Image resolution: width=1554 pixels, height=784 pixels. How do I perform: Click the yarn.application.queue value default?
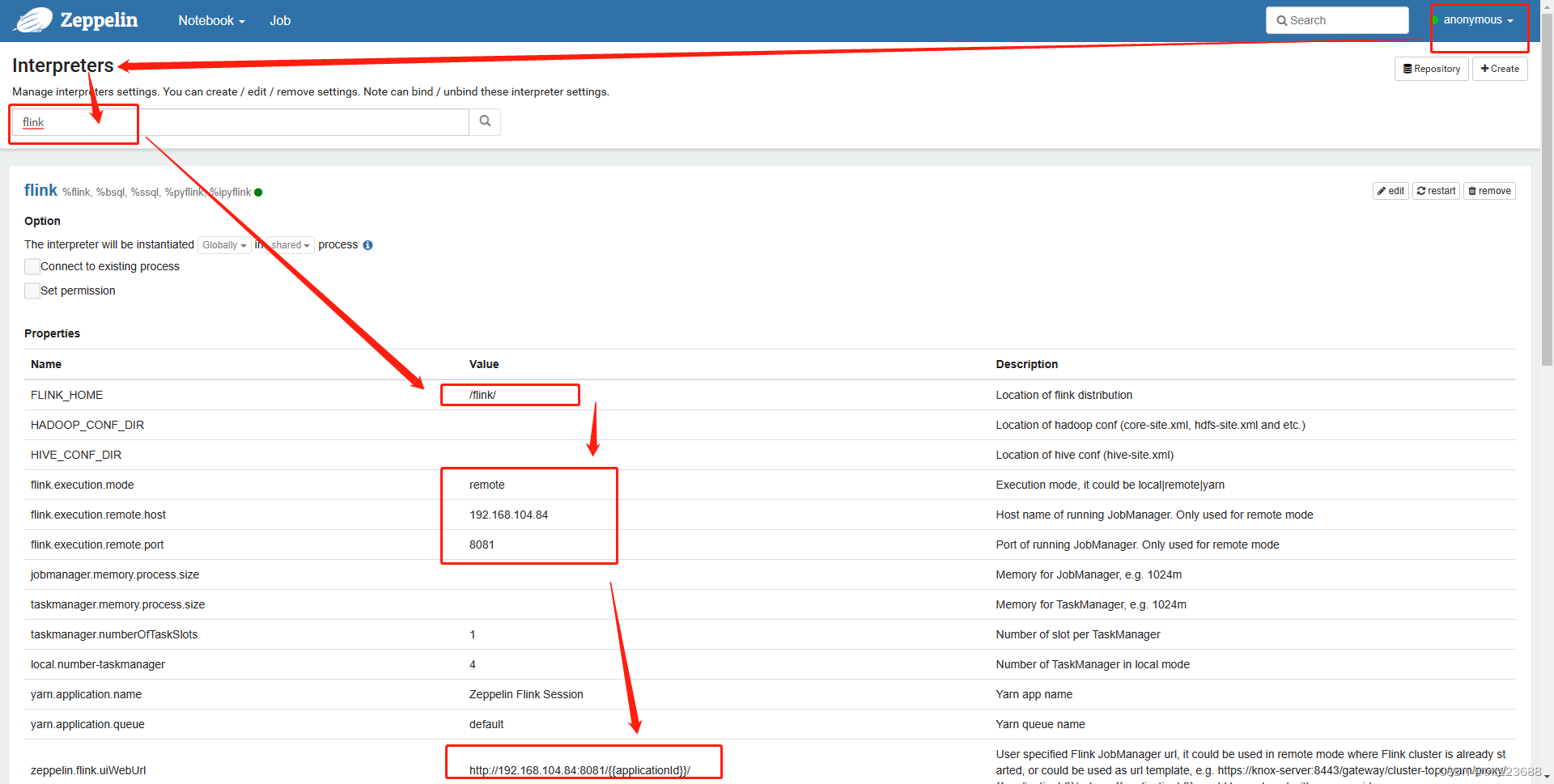tap(486, 724)
